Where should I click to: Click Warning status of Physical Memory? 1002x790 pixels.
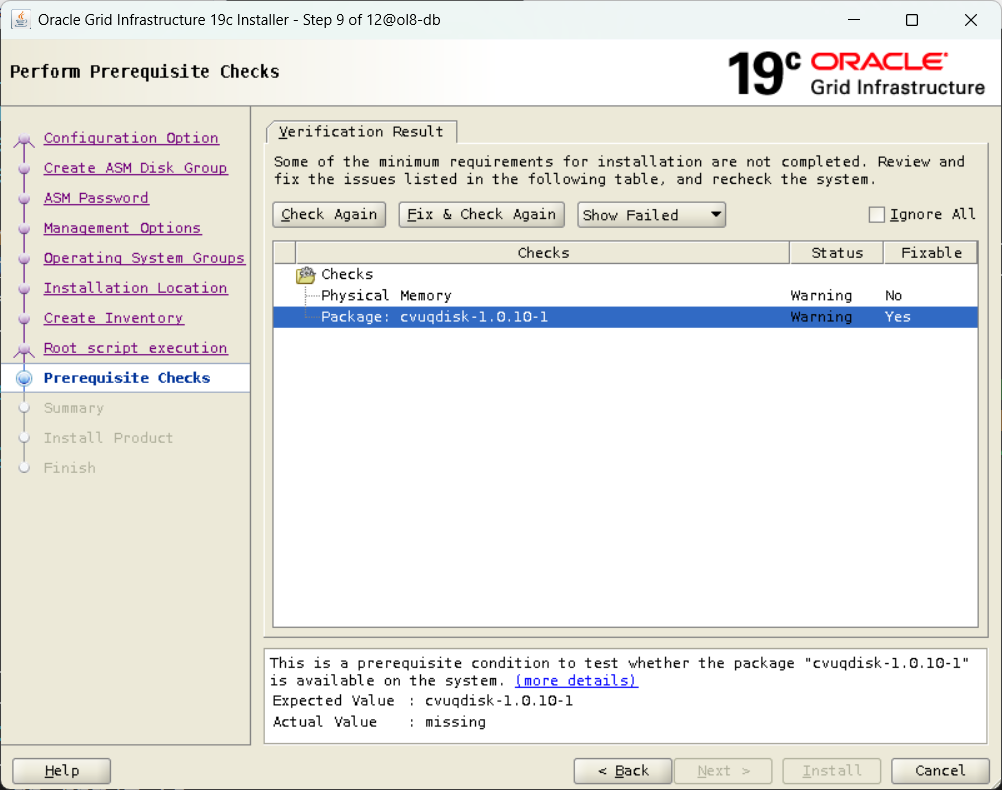(821, 296)
